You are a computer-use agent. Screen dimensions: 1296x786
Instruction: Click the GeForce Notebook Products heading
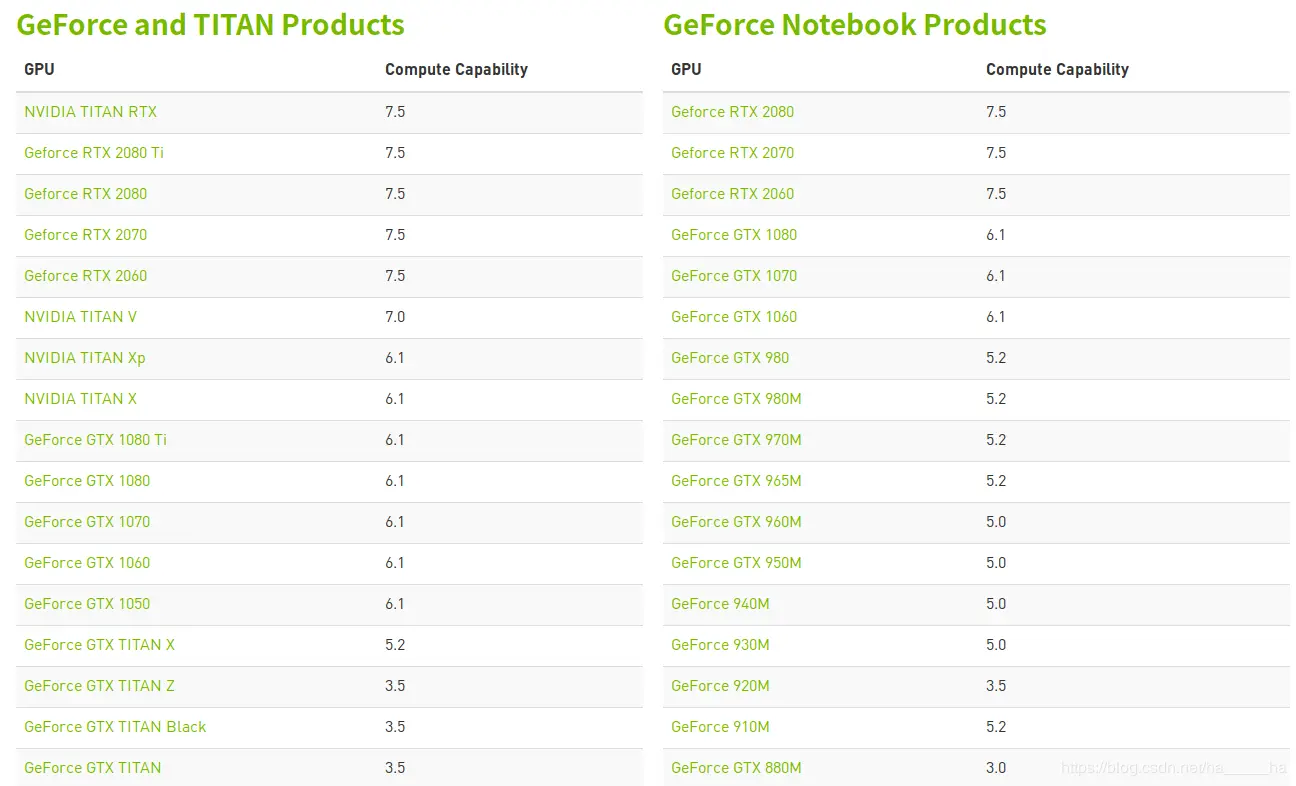point(854,25)
